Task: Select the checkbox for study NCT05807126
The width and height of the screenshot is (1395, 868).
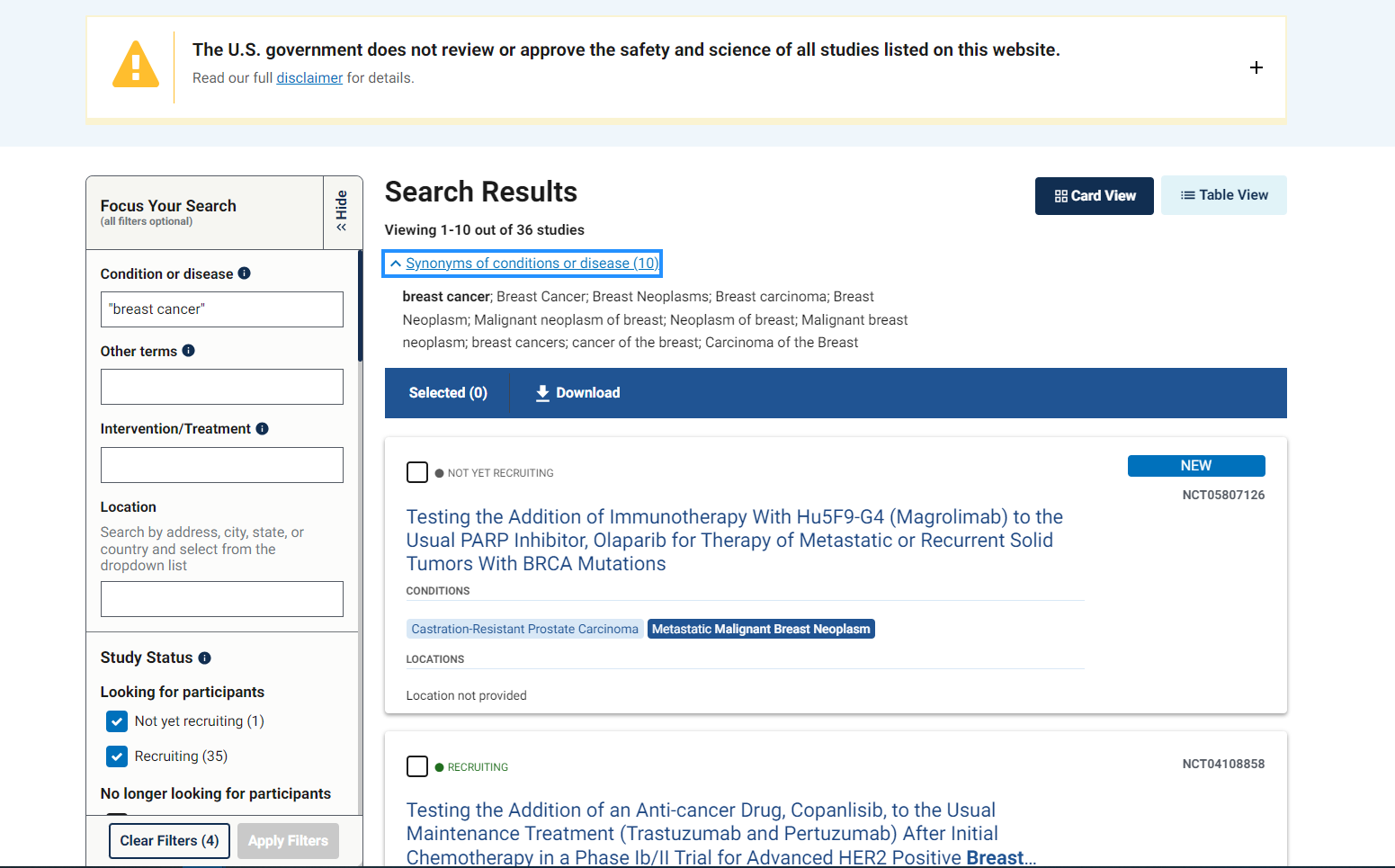Action: point(417,471)
